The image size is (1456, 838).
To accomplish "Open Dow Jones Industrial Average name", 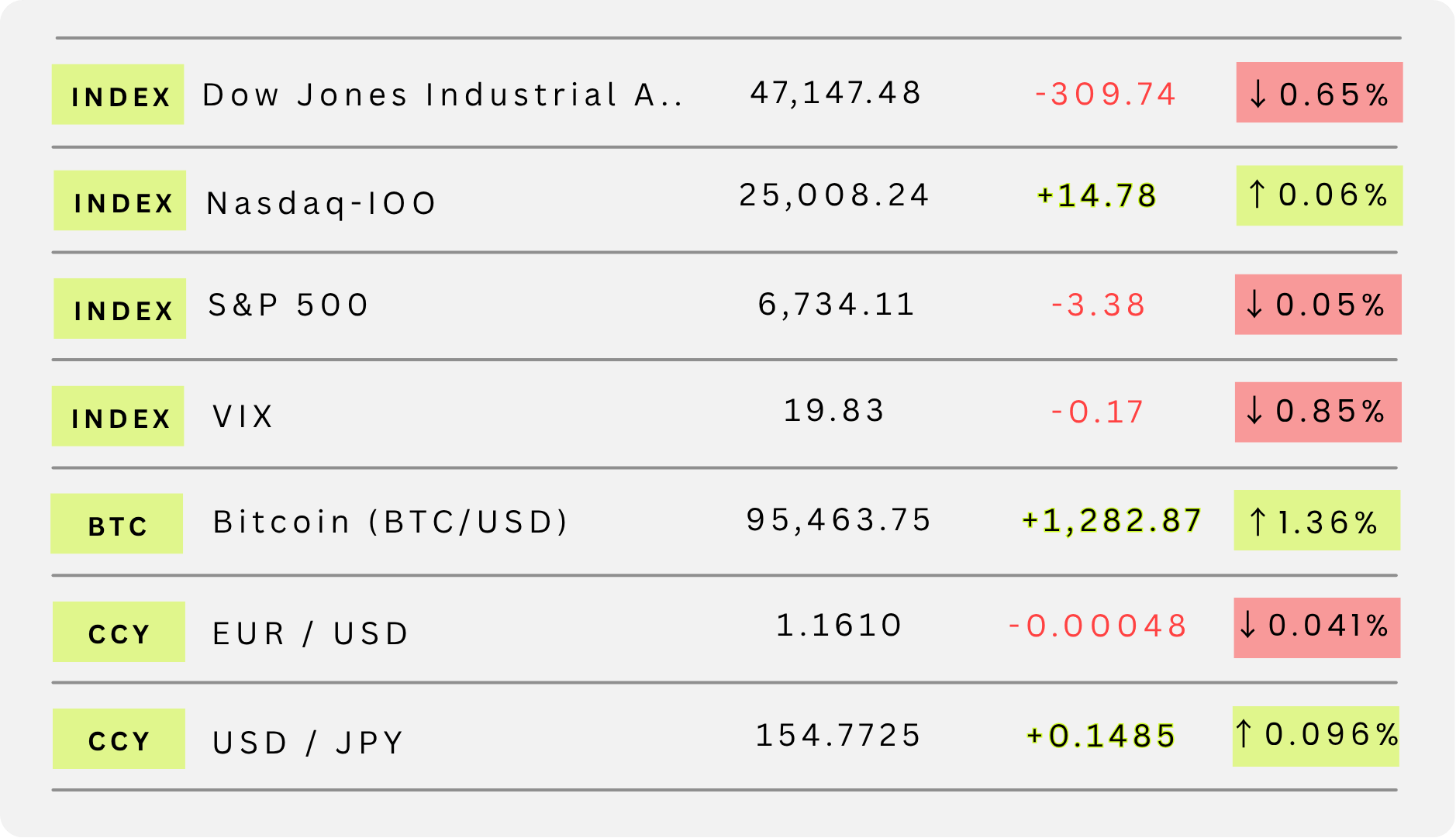I will (x=442, y=95).
